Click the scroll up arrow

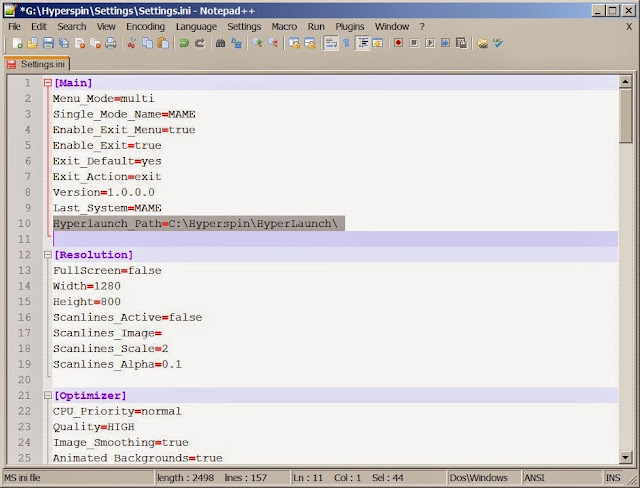tap(625, 82)
